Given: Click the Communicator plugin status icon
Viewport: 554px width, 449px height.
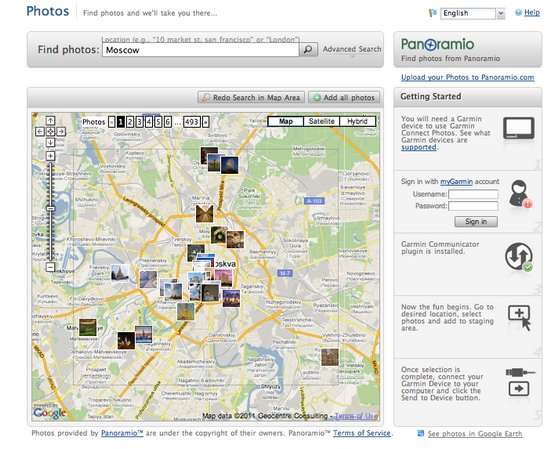Looking at the screenshot, I should pyautogui.click(x=519, y=256).
